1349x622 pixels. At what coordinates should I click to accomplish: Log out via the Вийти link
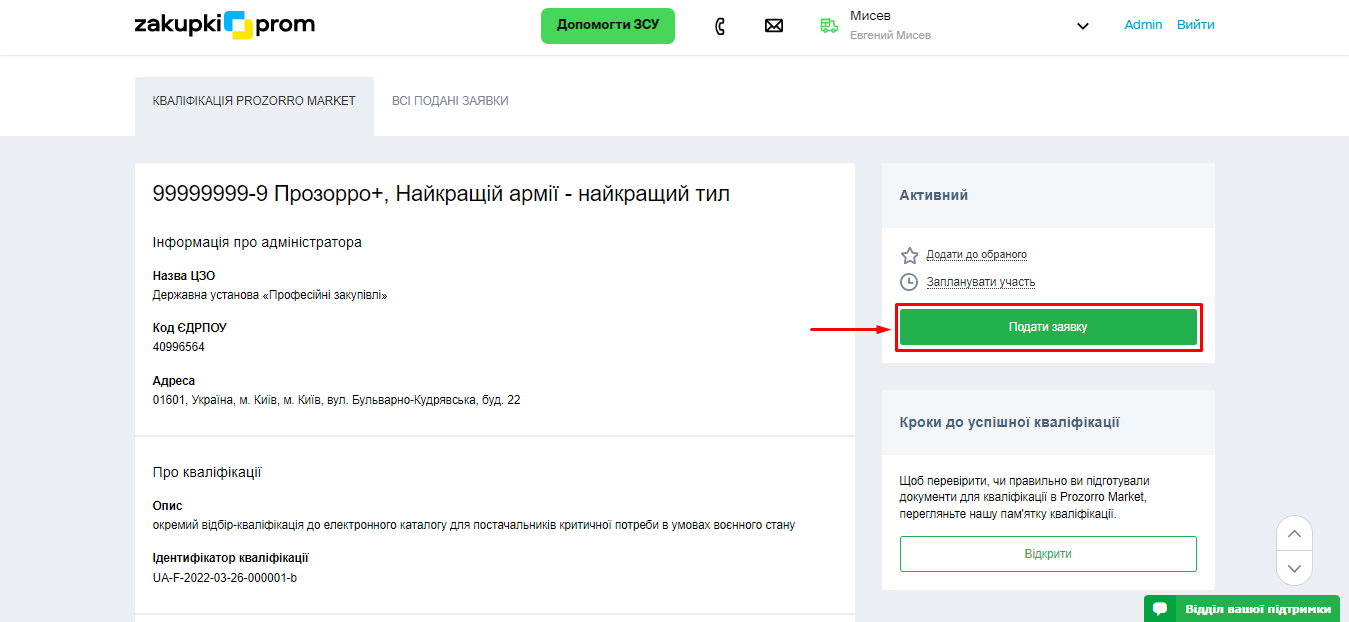coord(1195,25)
